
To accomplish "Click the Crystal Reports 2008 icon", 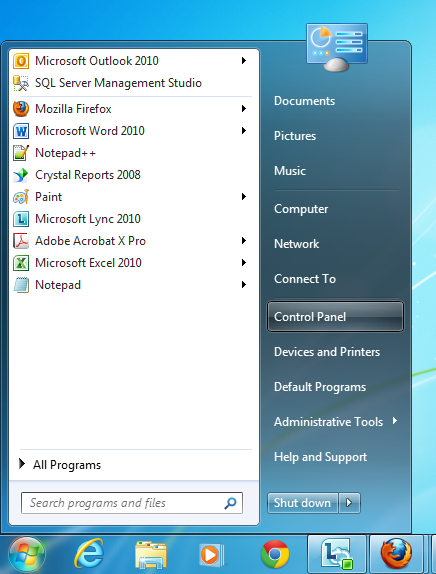I will pos(21,175).
